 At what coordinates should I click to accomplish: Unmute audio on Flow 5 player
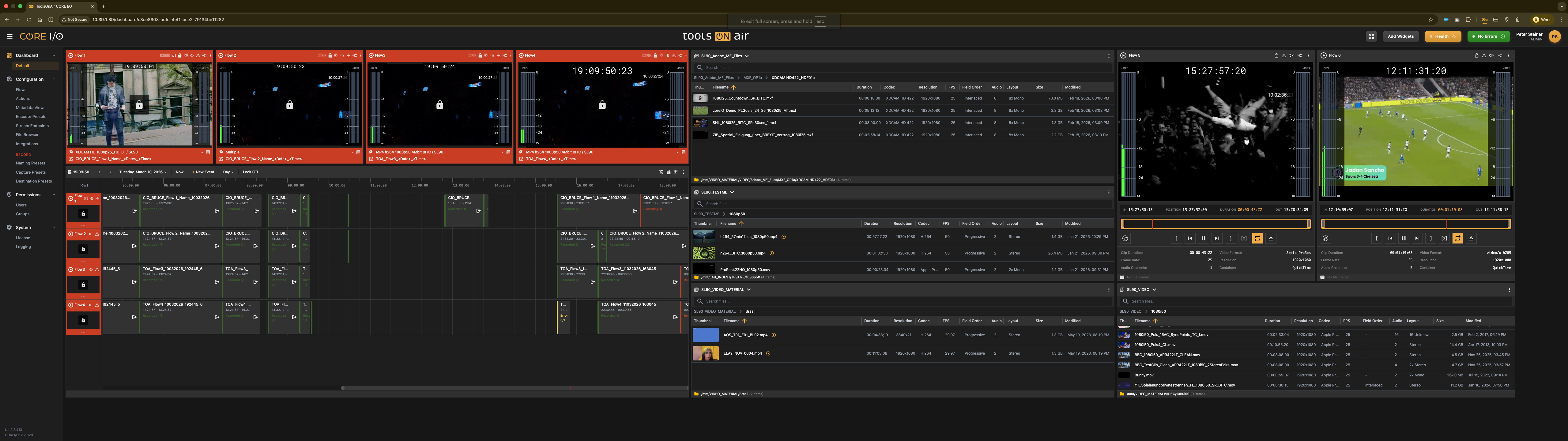[1291, 55]
